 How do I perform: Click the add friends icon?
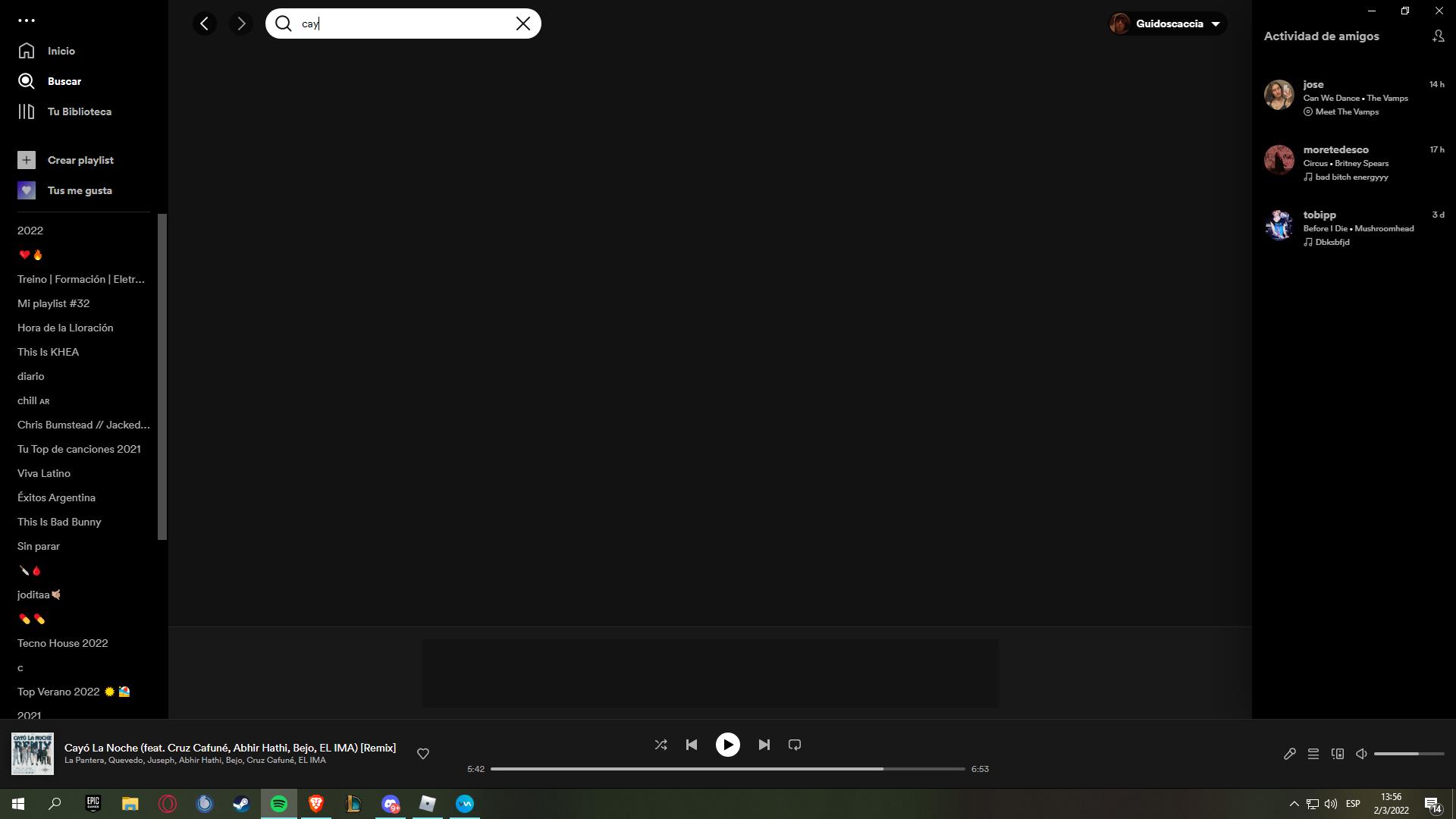coord(1438,36)
